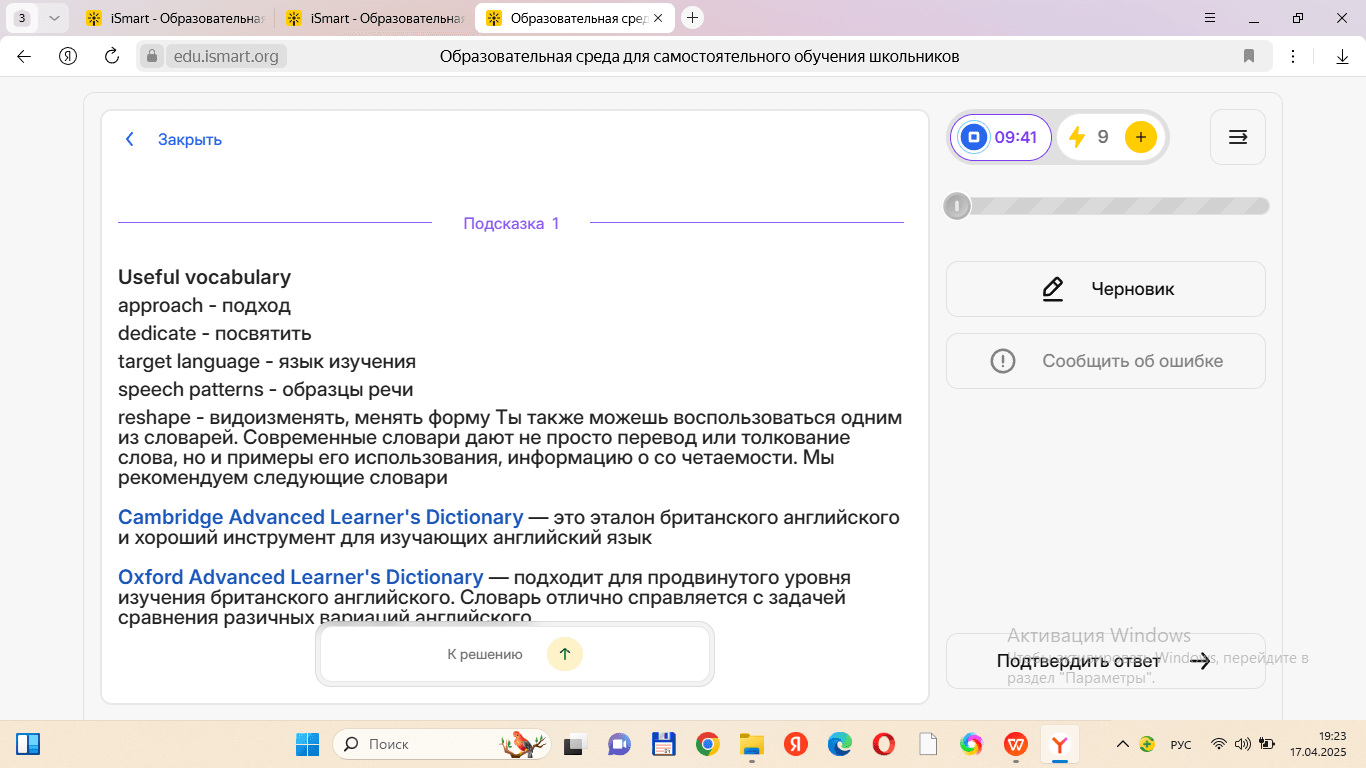Click the tab group counter showing 3
Image resolution: width=1366 pixels, height=768 pixels.
22,18
